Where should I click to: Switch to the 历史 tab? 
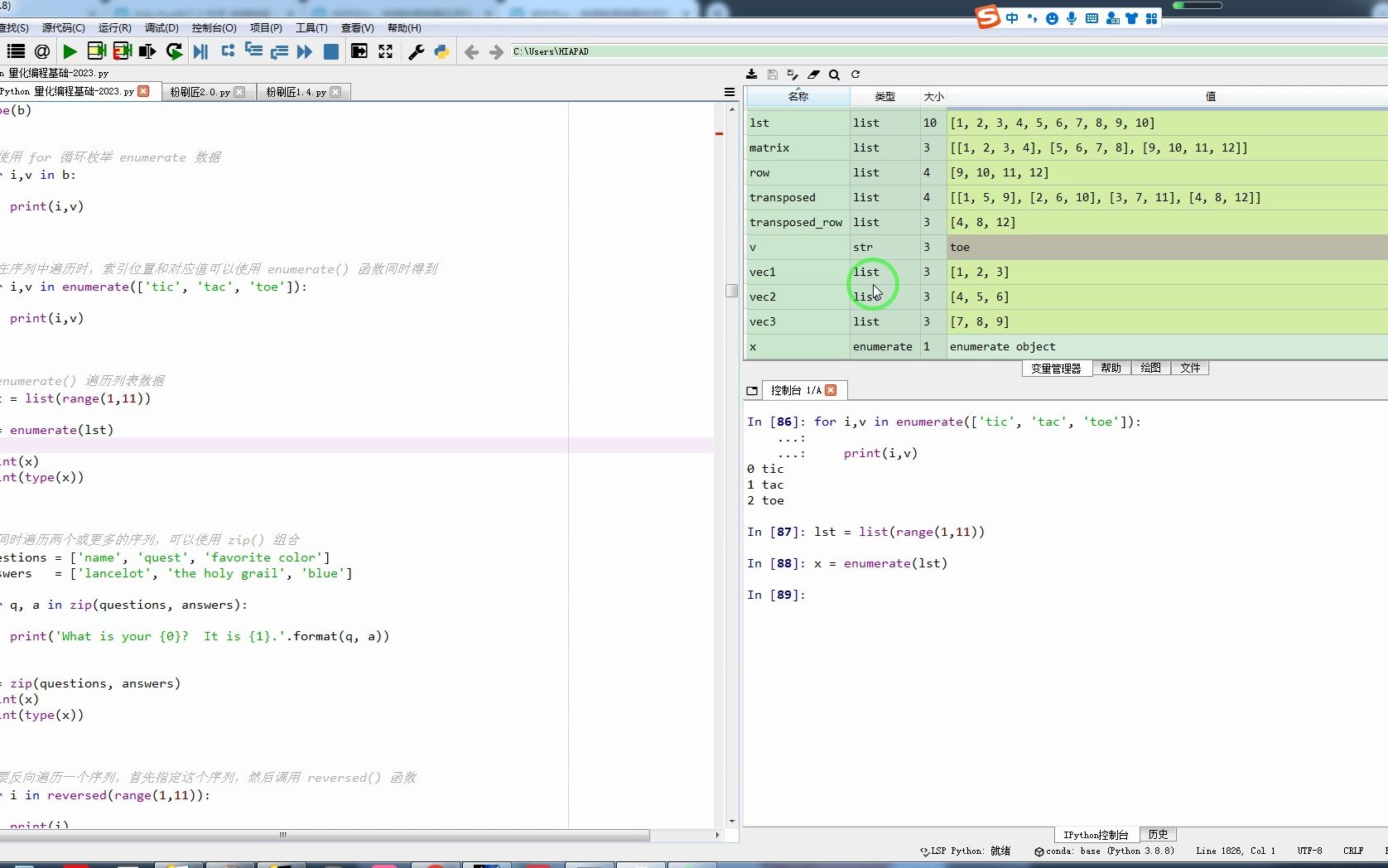[1158, 835]
